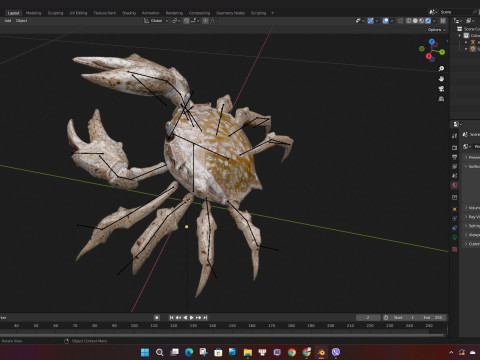Viewport: 480px width, 360px height.
Task: Select material preview viewport shading
Action: click(421, 21)
